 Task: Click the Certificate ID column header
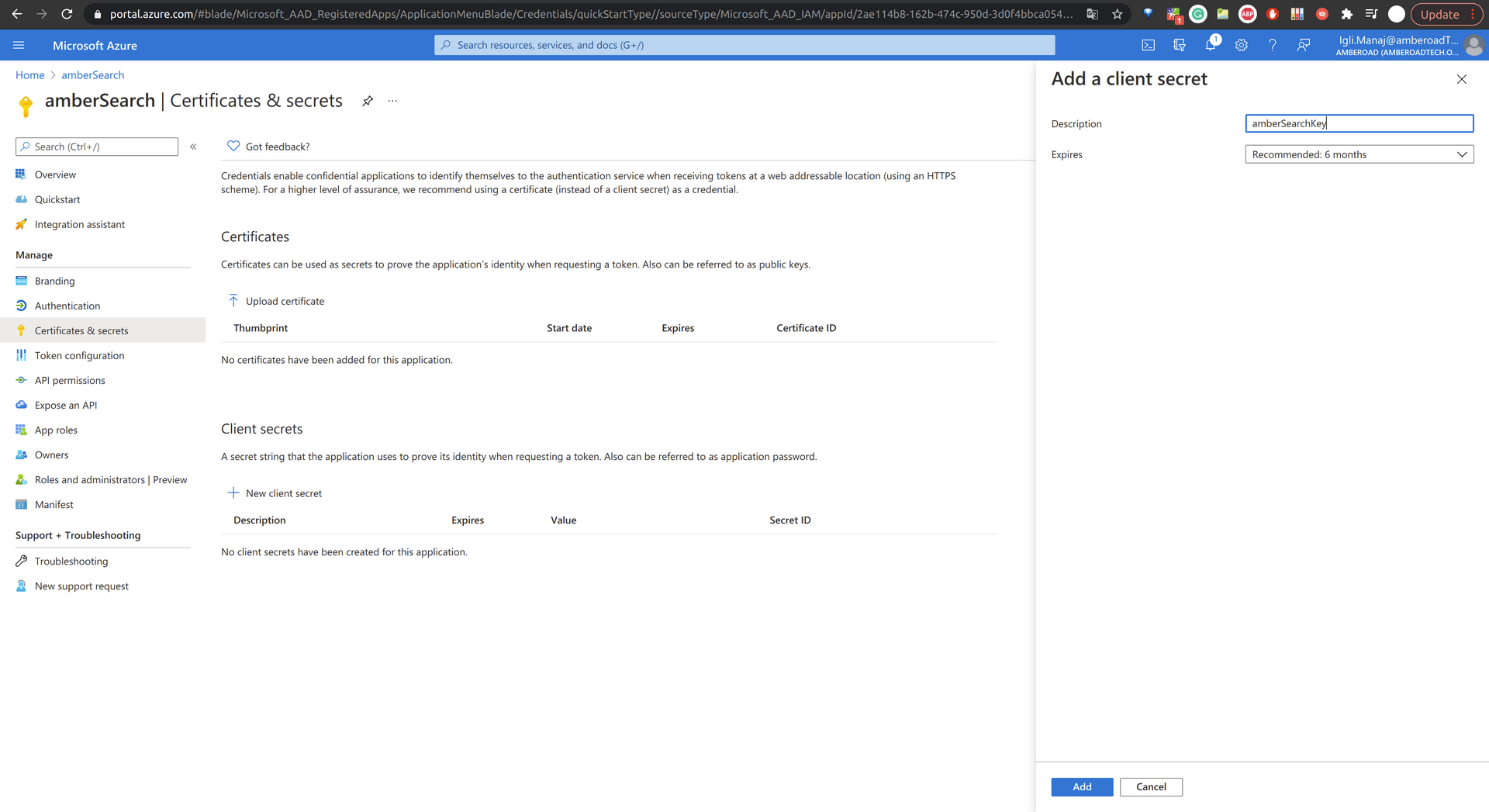click(x=807, y=328)
